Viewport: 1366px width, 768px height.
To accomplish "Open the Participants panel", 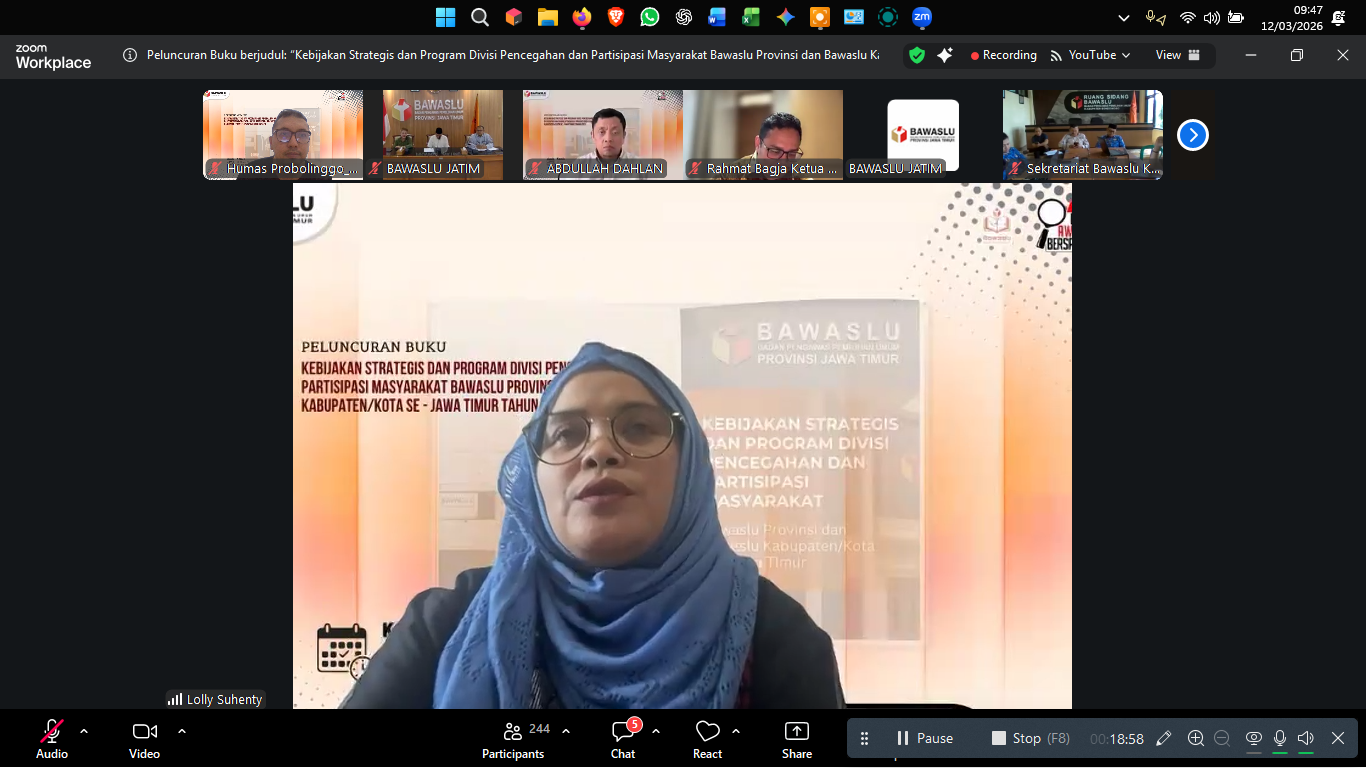I will [x=513, y=738].
